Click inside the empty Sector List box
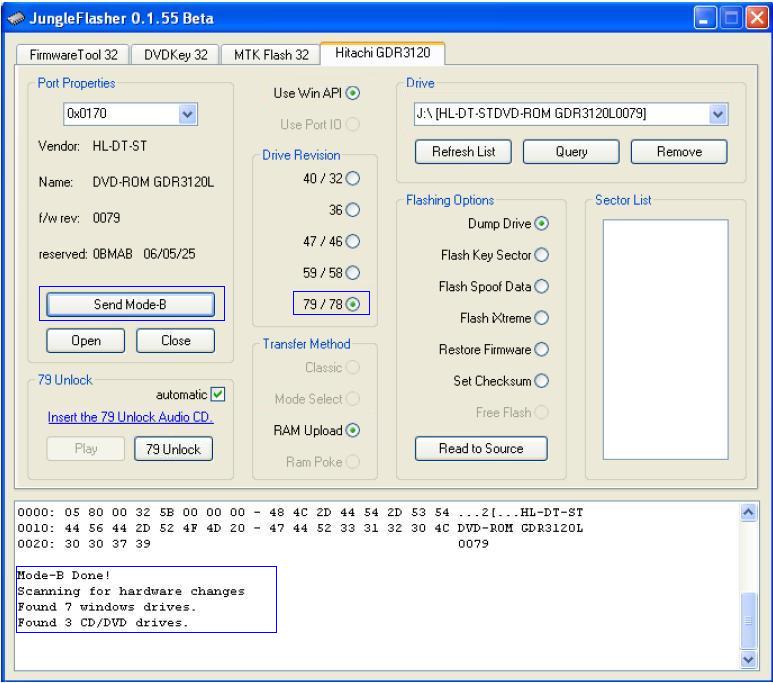The width and height of the screenshot is (773, 683). coord(666,339)
